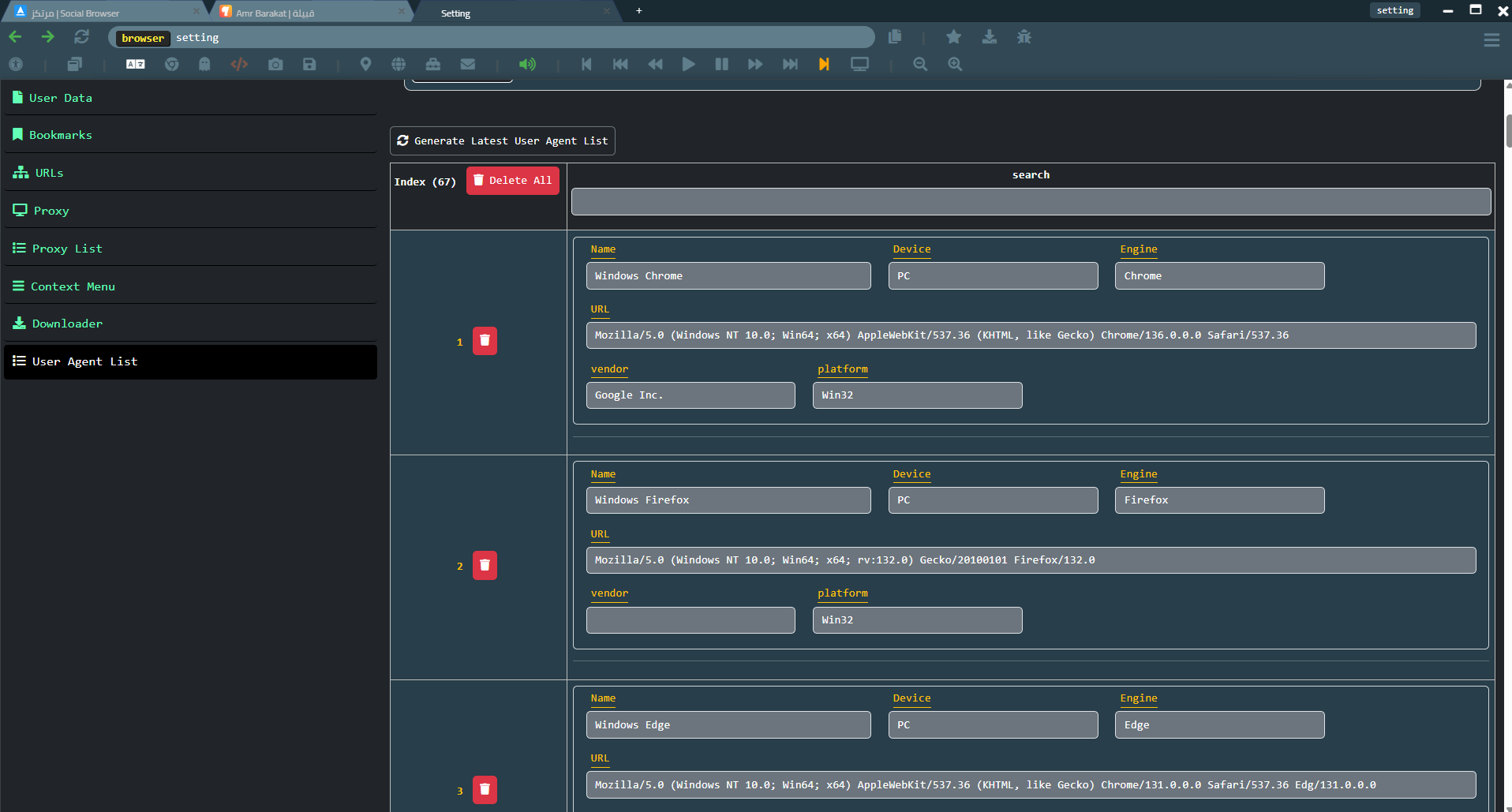Click the zoom out magnifier icon
This screenshot has width=1512, height=812.
pos(920,64)
